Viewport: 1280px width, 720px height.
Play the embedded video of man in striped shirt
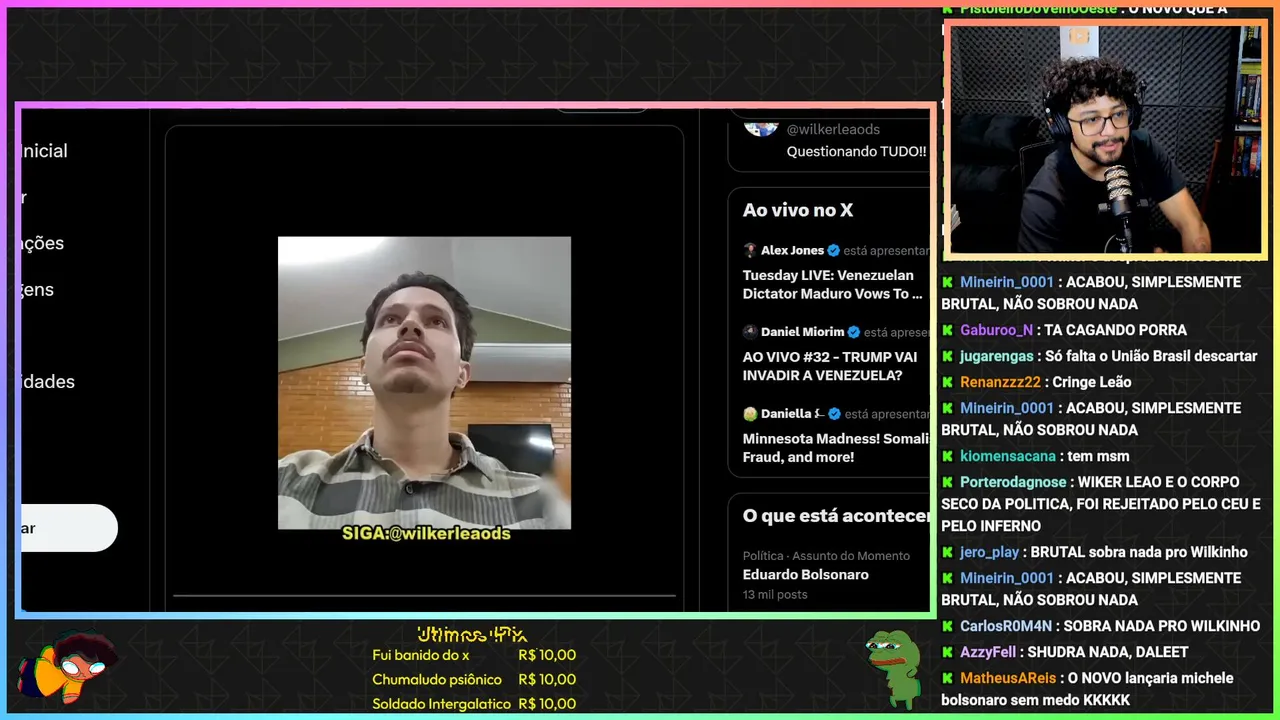click(424, 383)
